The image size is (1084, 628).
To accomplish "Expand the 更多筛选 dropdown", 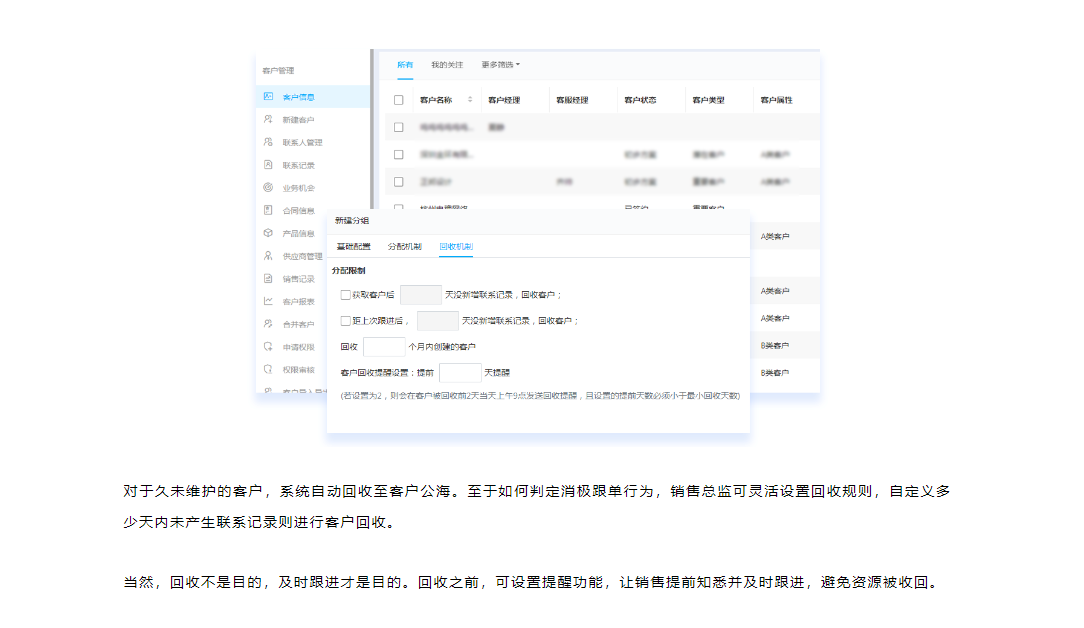I will pos(500,65).
